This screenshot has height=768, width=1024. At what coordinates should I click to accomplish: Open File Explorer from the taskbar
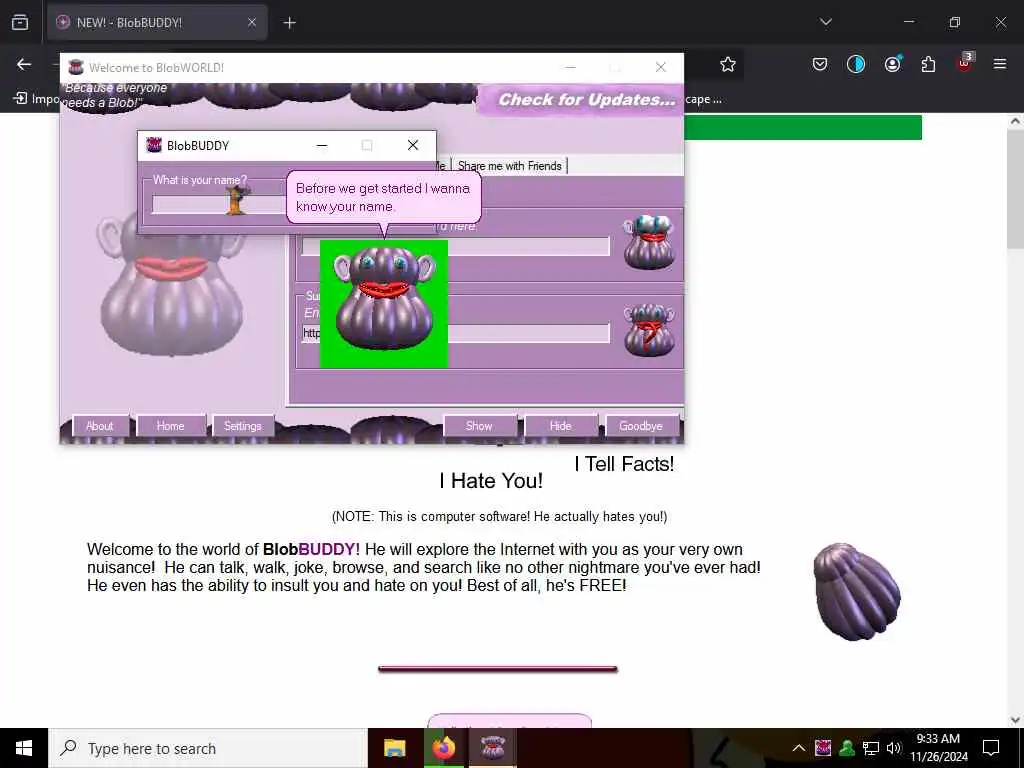pos(394,748)
